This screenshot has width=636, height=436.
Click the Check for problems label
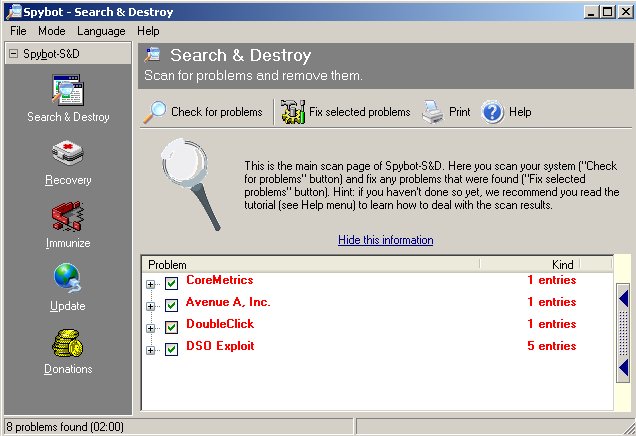[x=217, y=112]
